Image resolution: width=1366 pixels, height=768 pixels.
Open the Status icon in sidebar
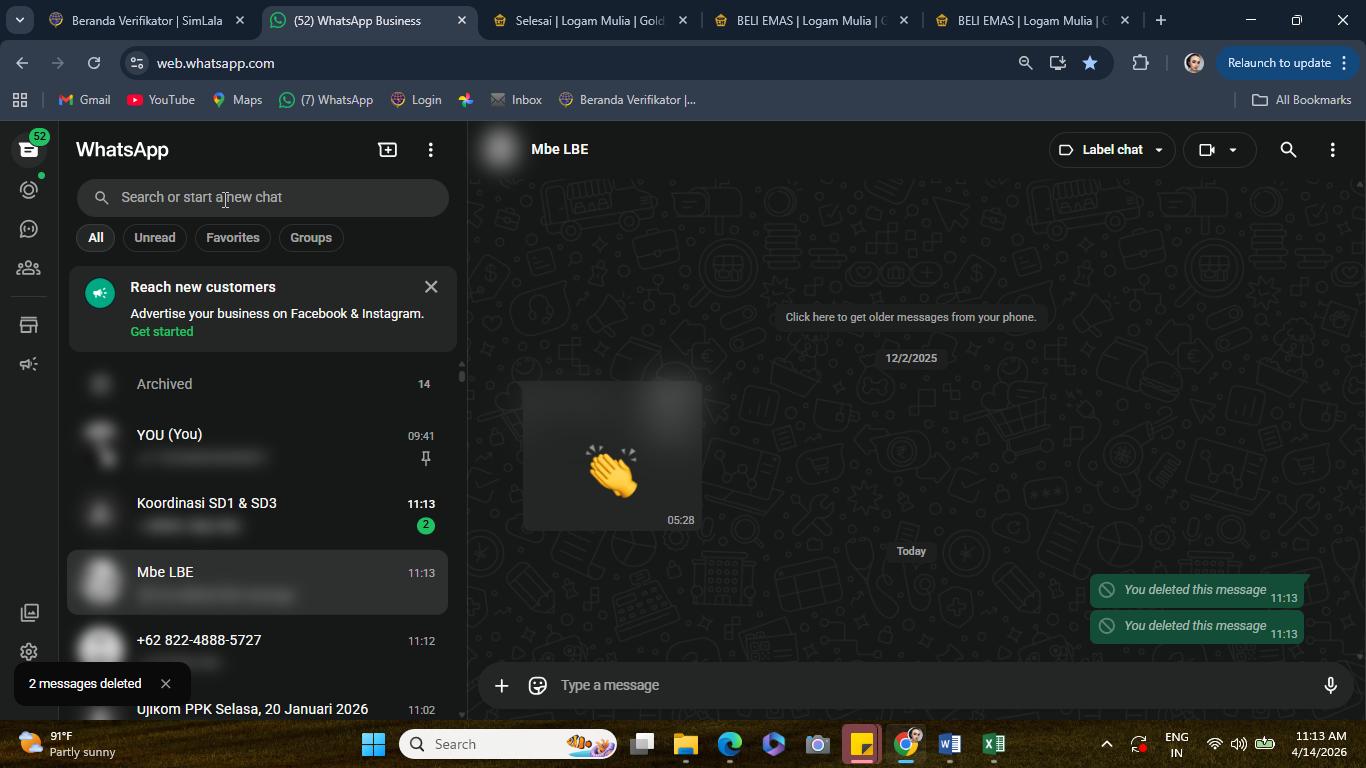tap(29, 189)
